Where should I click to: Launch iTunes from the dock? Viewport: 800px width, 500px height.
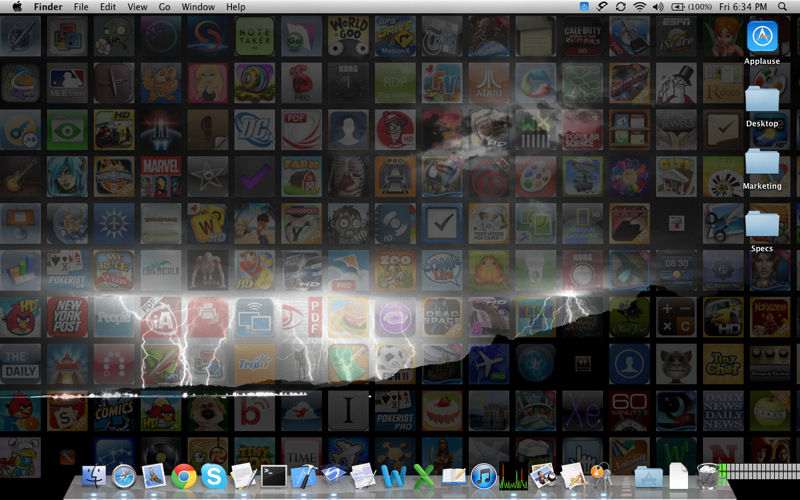(x=483, y=477)
